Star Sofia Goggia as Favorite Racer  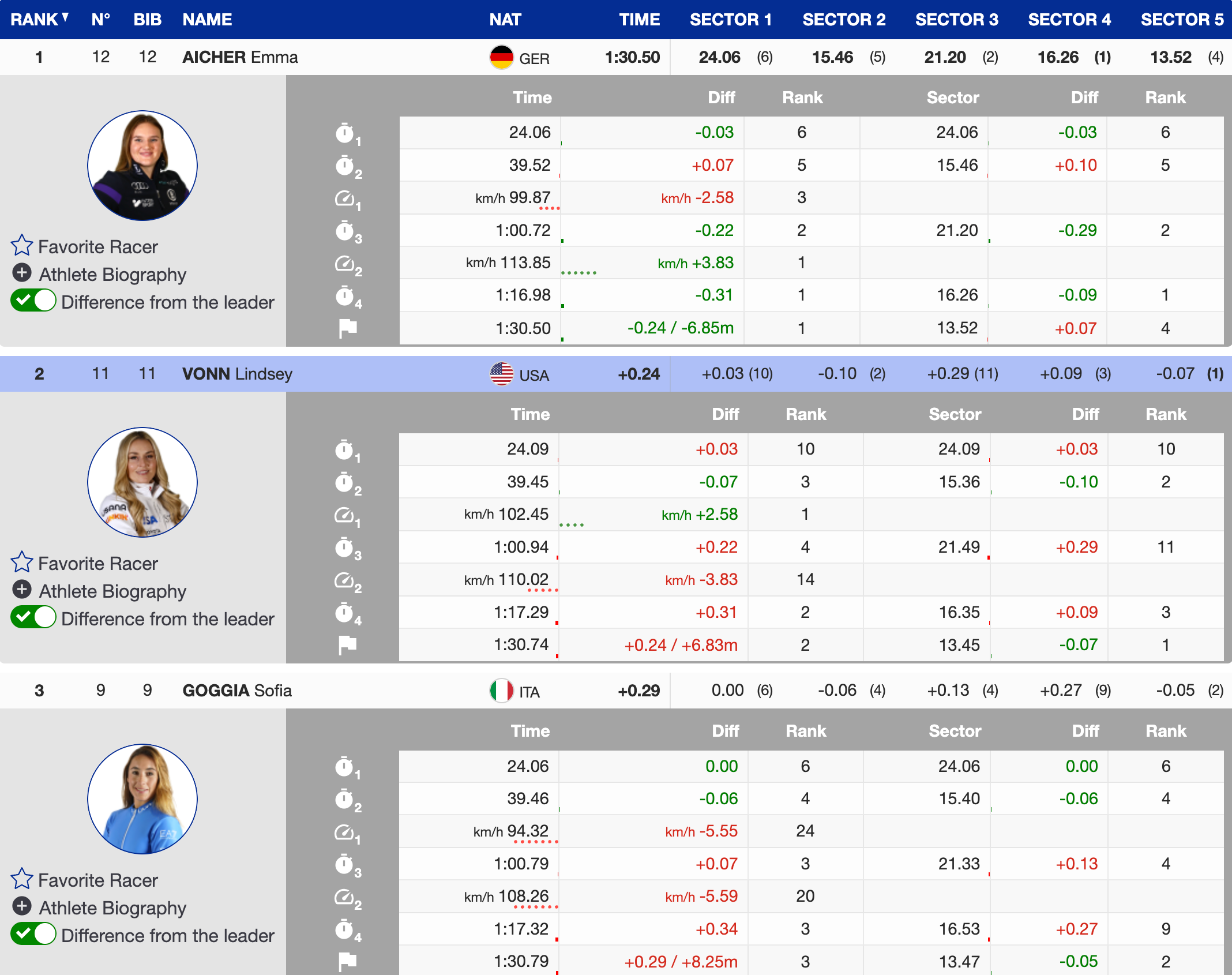point(22,879)
